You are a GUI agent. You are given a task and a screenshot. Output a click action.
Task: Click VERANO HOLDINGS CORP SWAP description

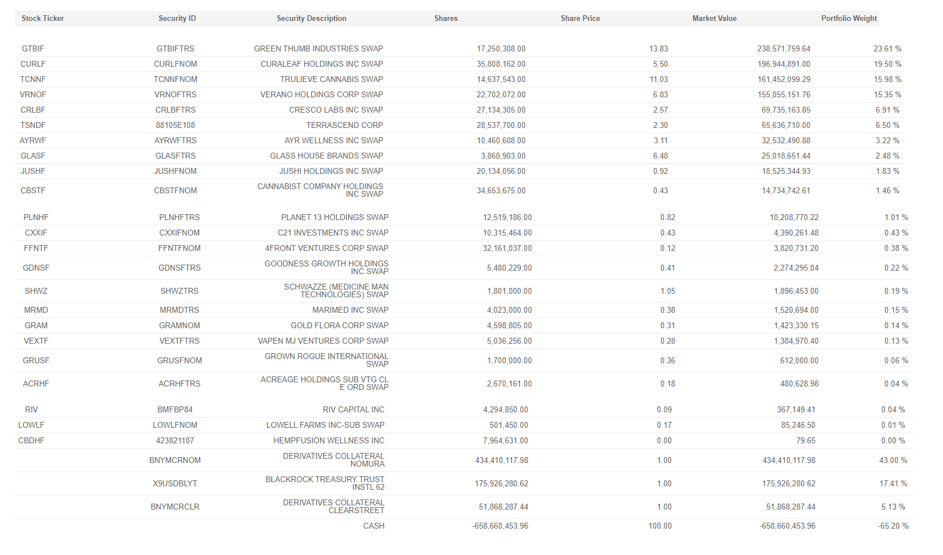pos(322,94)
